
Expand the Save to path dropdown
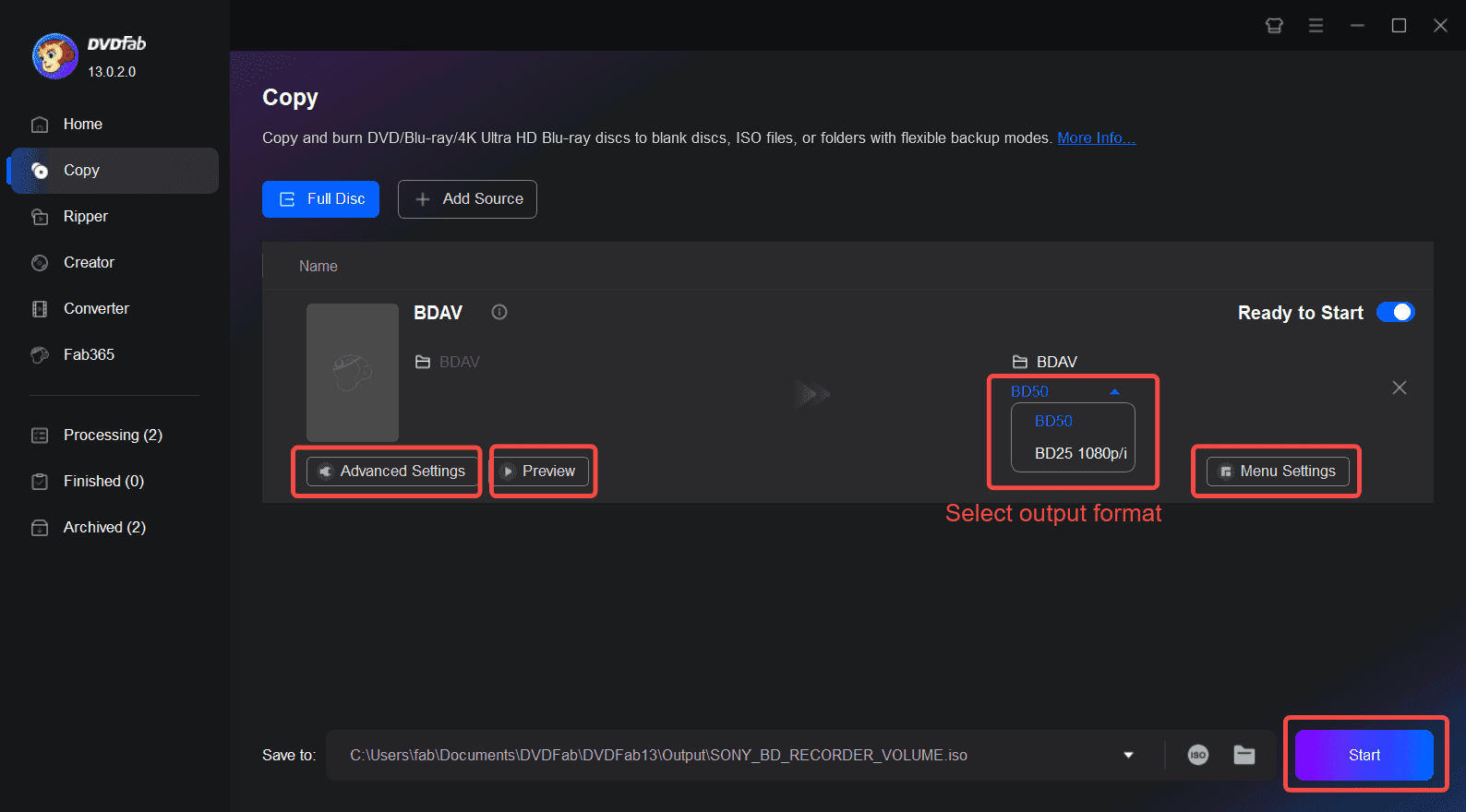click(x=1128, y=755)
